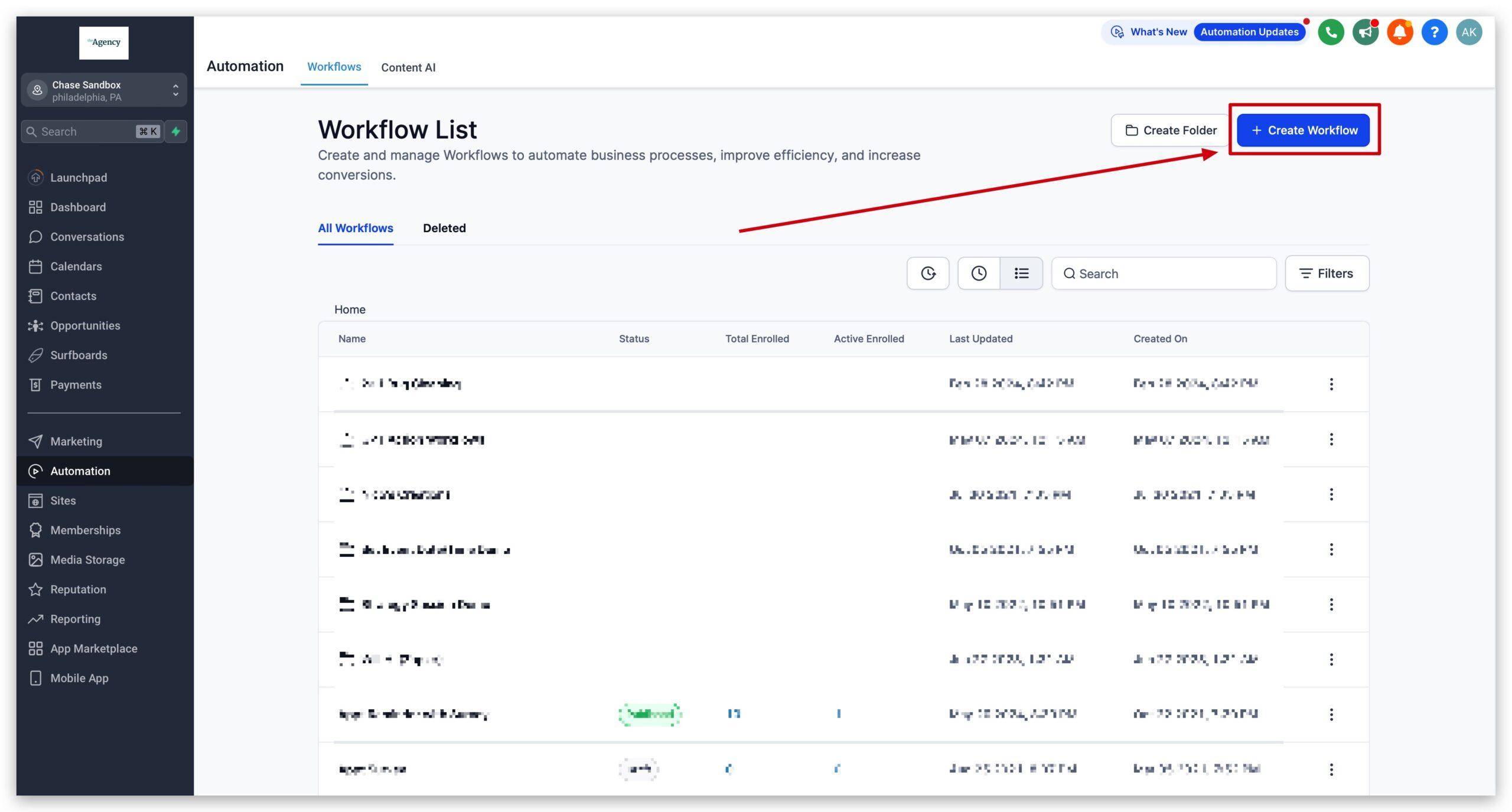Create a new workflow

1304,130
